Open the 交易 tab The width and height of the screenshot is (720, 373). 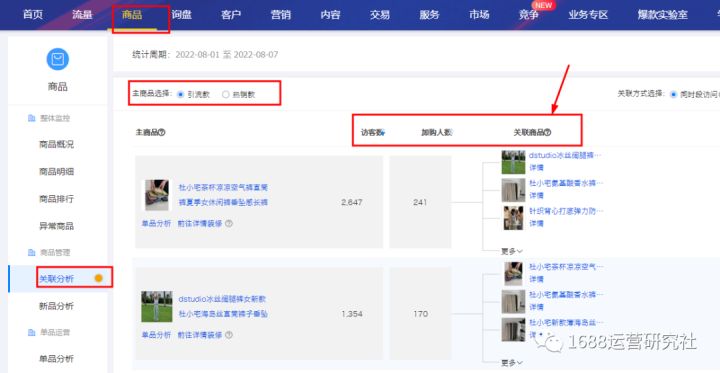[380, 15]
